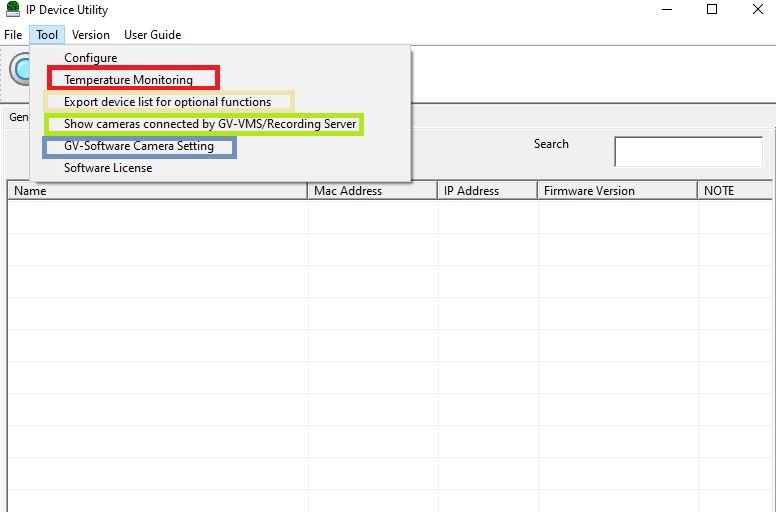
Task: Maximize the IP Device Utility window
Action: click(x=712, y=9)
